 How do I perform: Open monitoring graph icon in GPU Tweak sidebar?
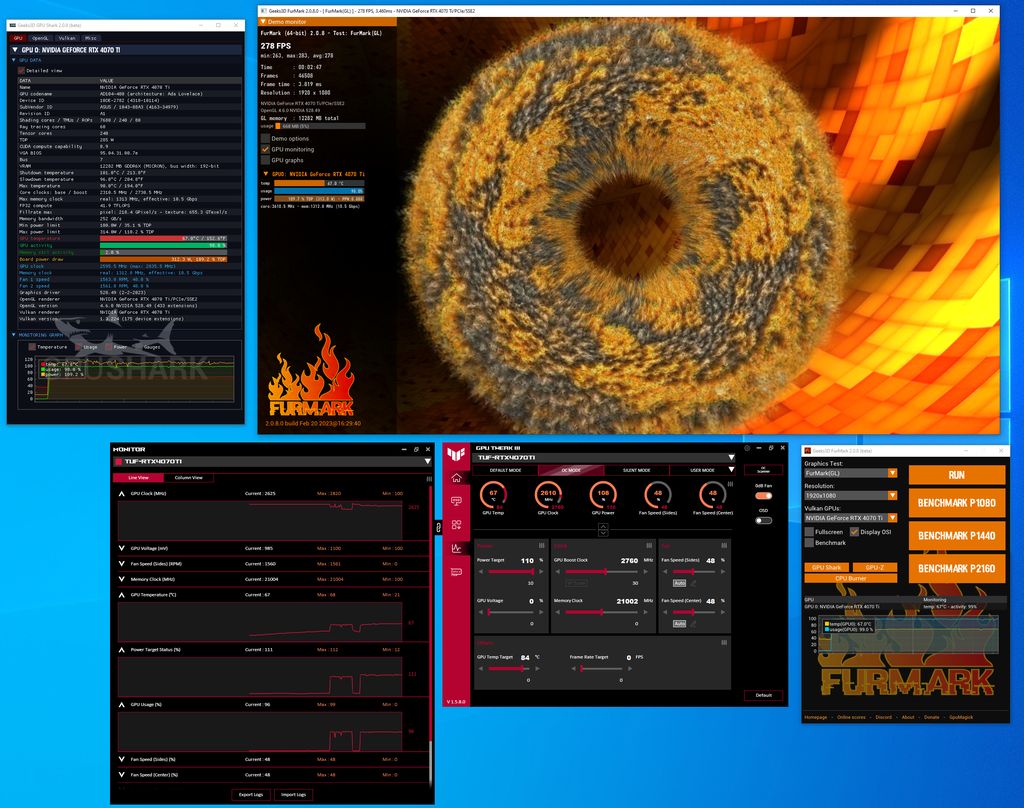point(456,549)
